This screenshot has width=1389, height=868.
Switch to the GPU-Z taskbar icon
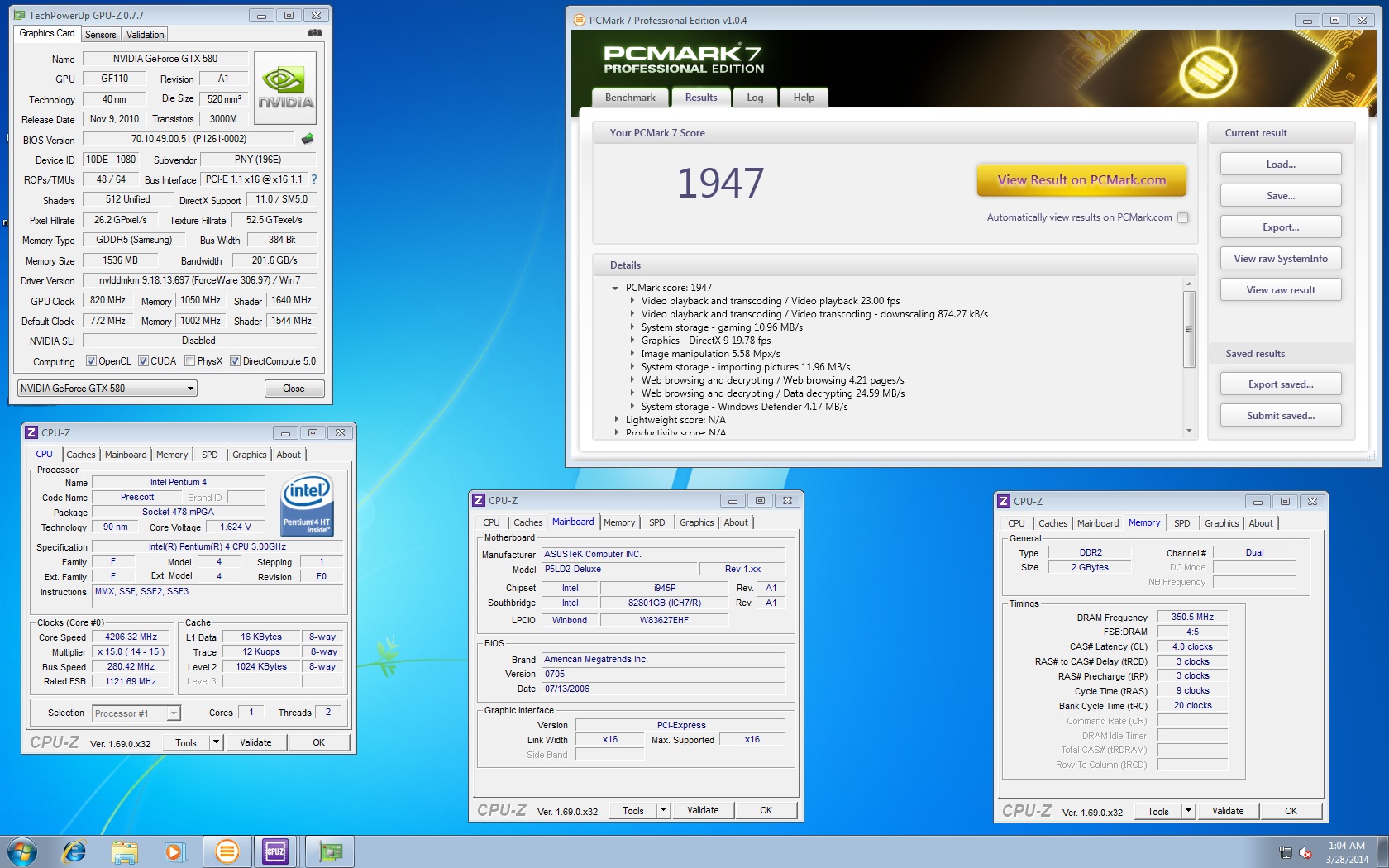(330, 851)
